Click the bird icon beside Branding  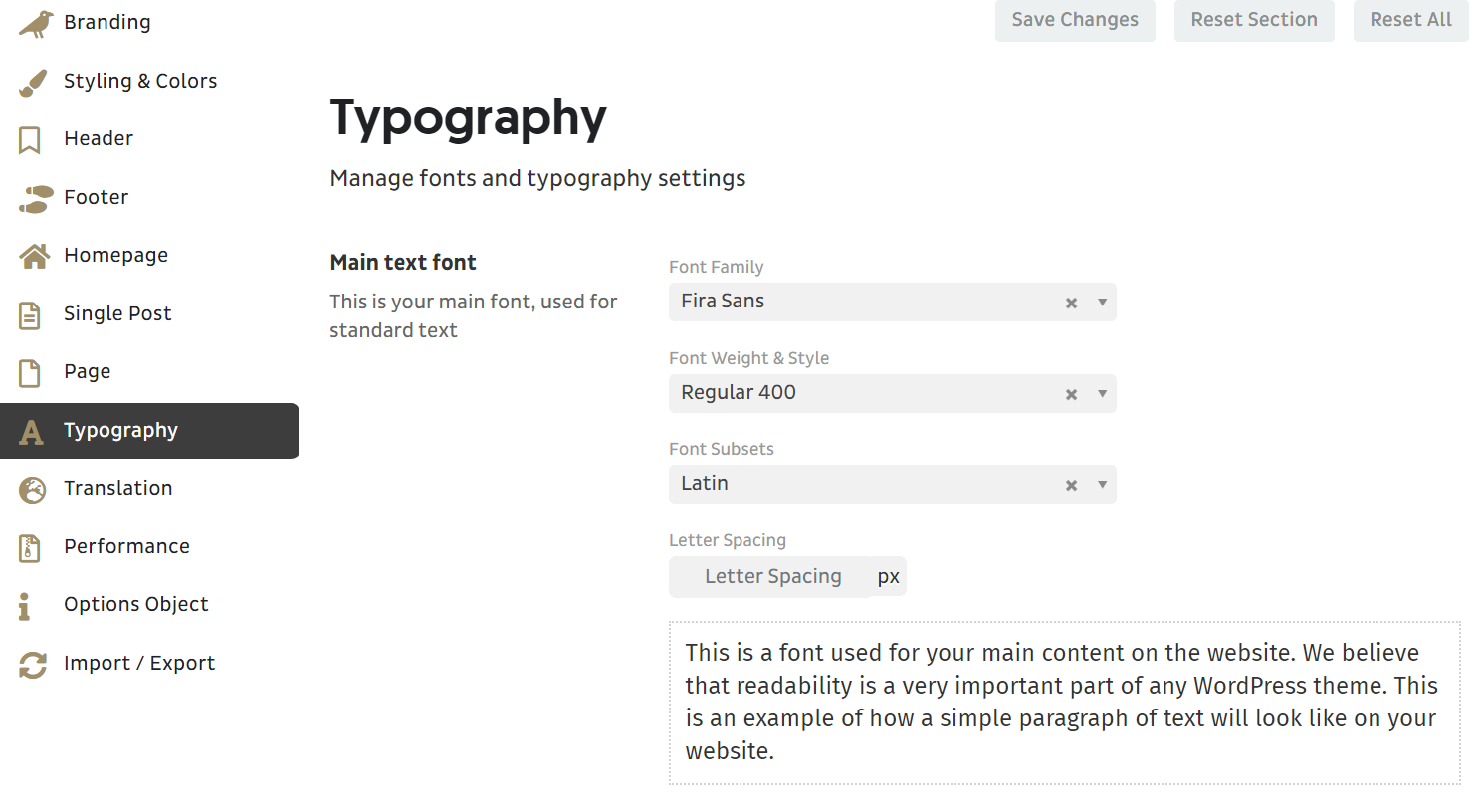35,24
